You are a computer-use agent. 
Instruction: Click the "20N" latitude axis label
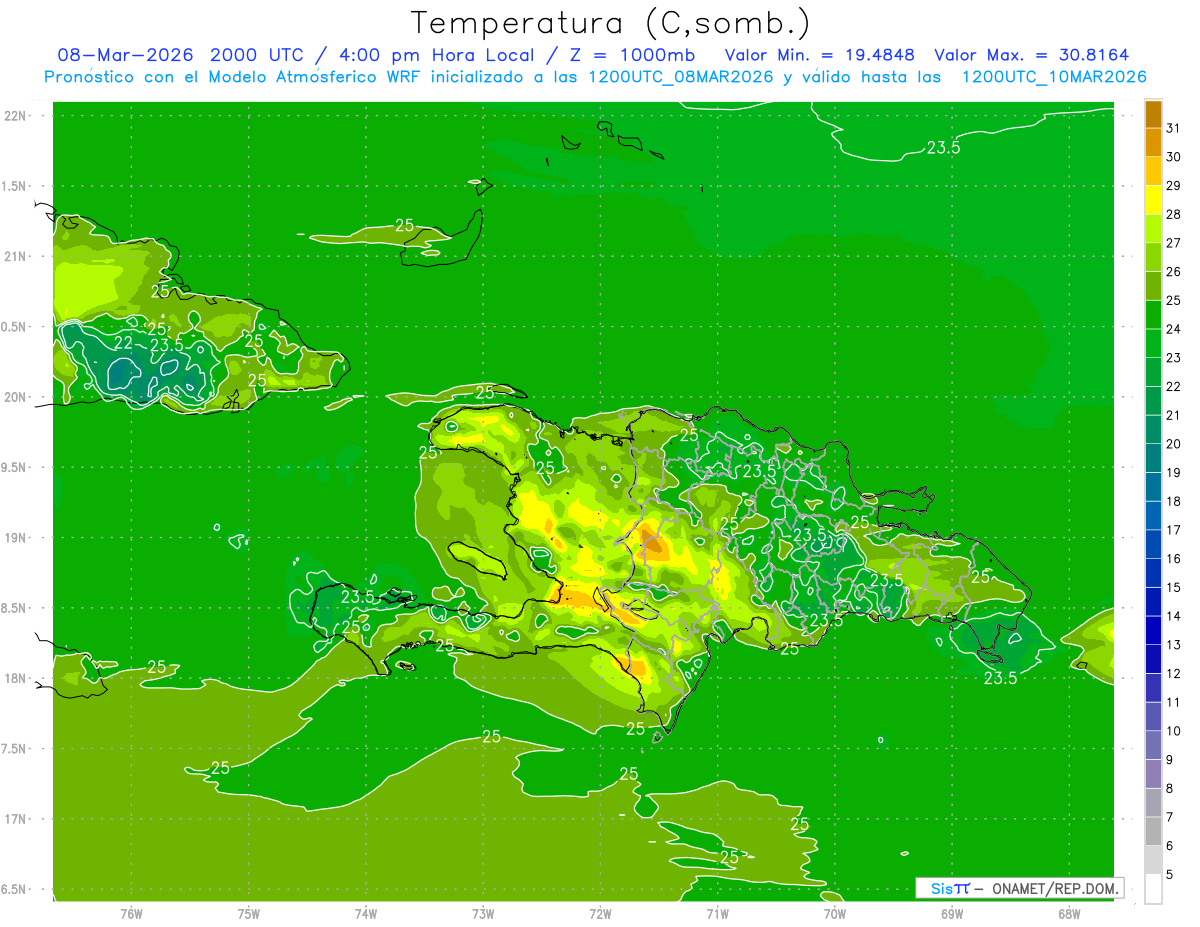[16, 397]
